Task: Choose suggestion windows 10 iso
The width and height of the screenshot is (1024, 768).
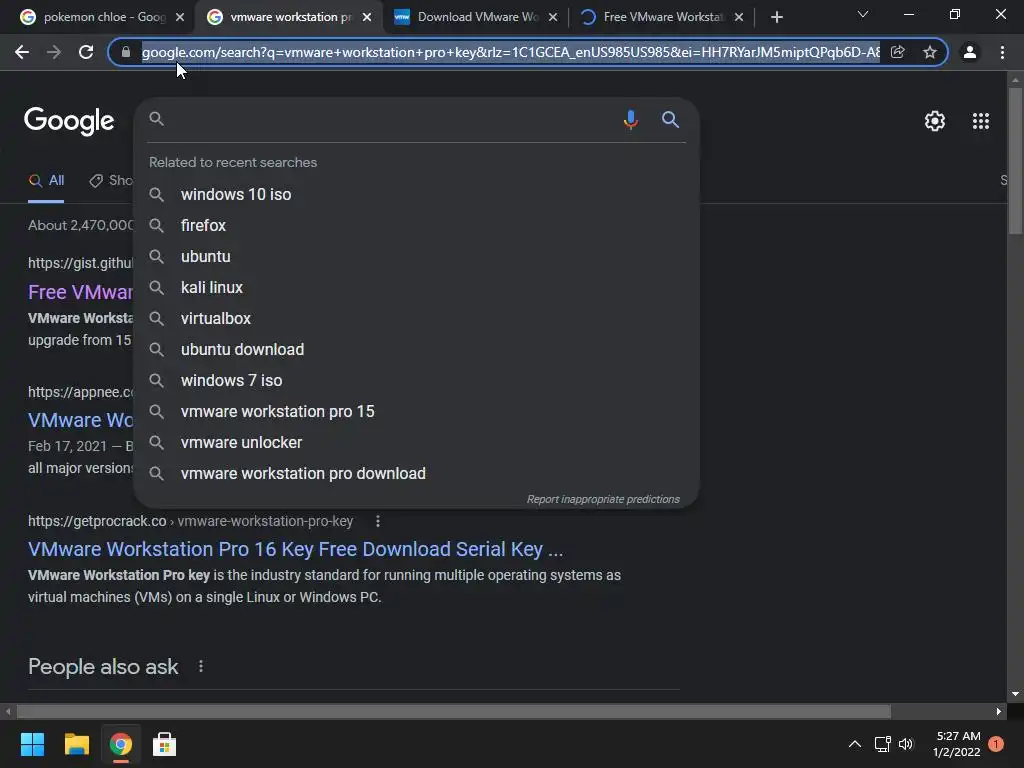Action: [x=417, y=195]
